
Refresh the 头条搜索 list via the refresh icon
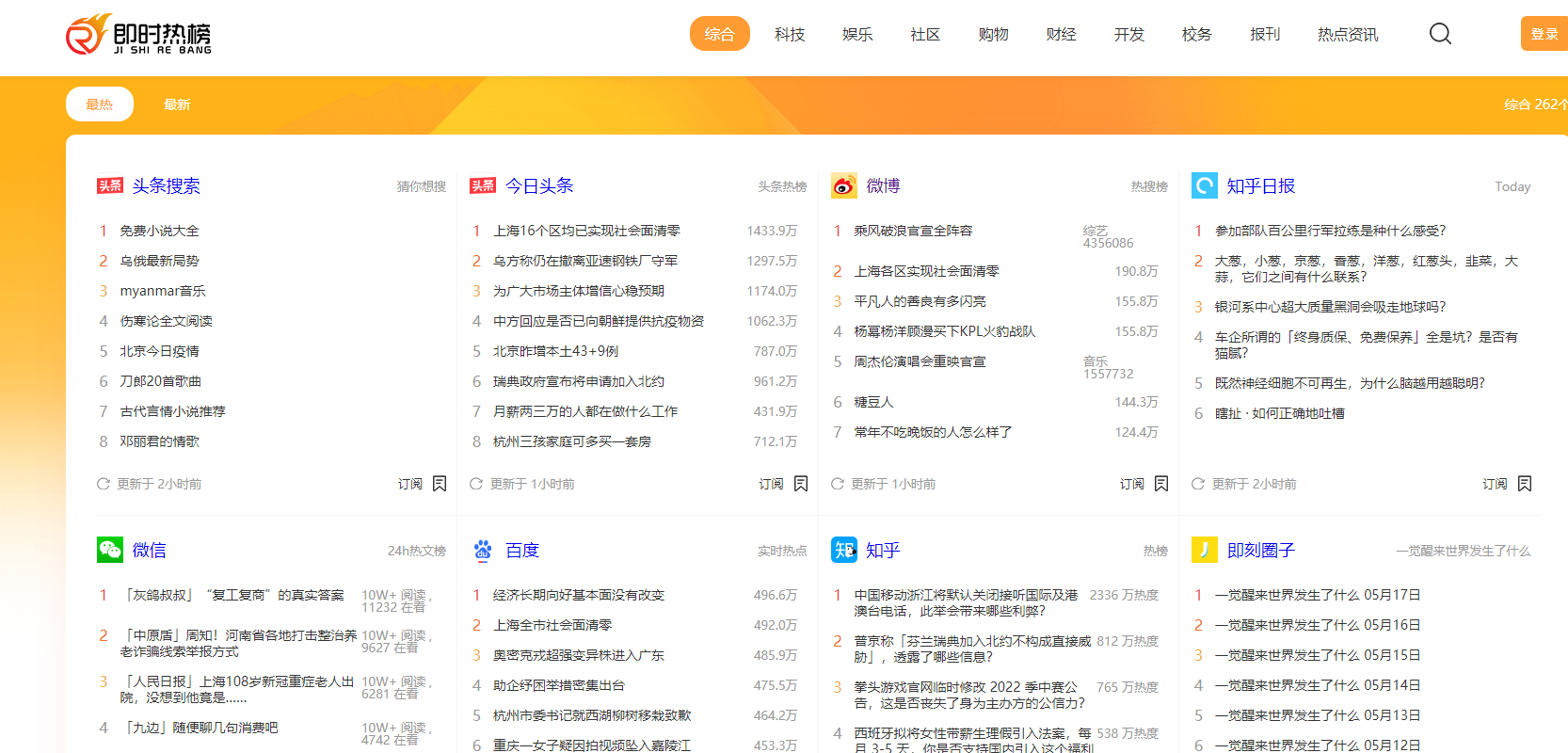tap(104, 484)
